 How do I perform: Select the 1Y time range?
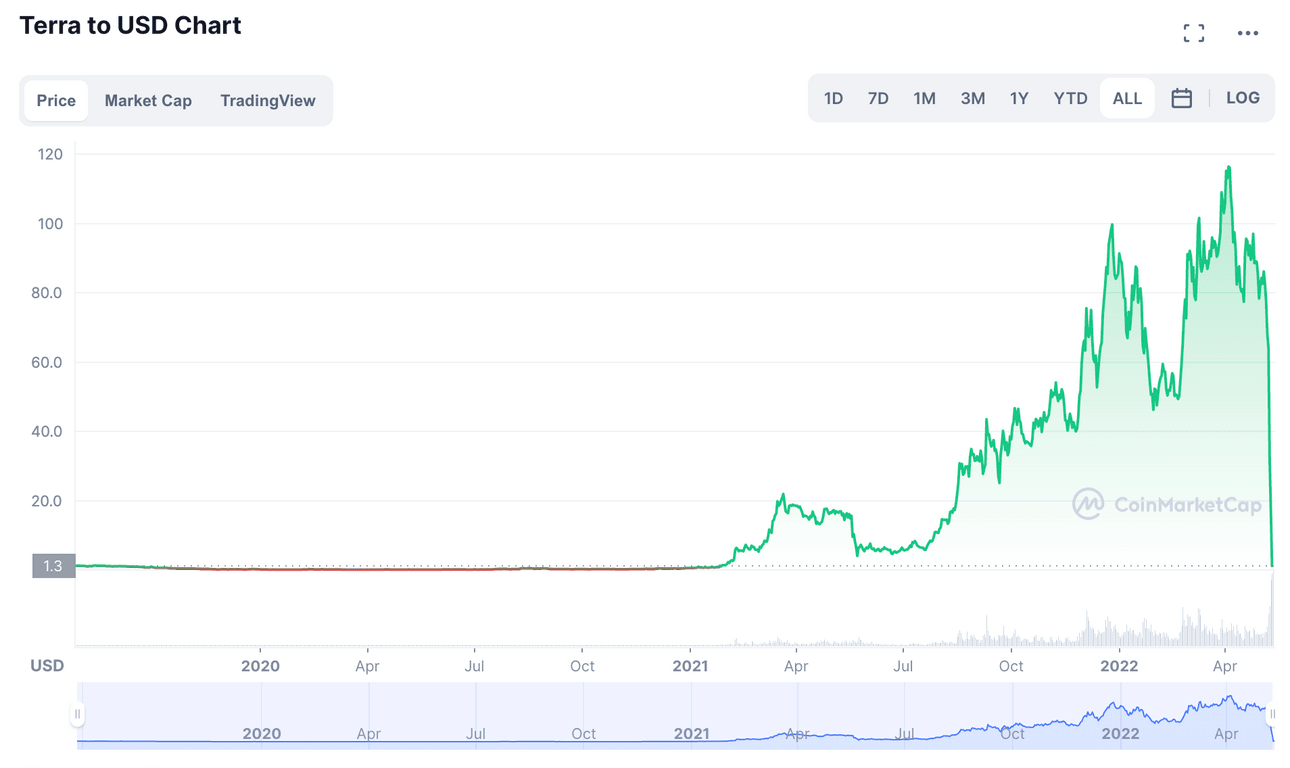click(x=1019, y=98)
